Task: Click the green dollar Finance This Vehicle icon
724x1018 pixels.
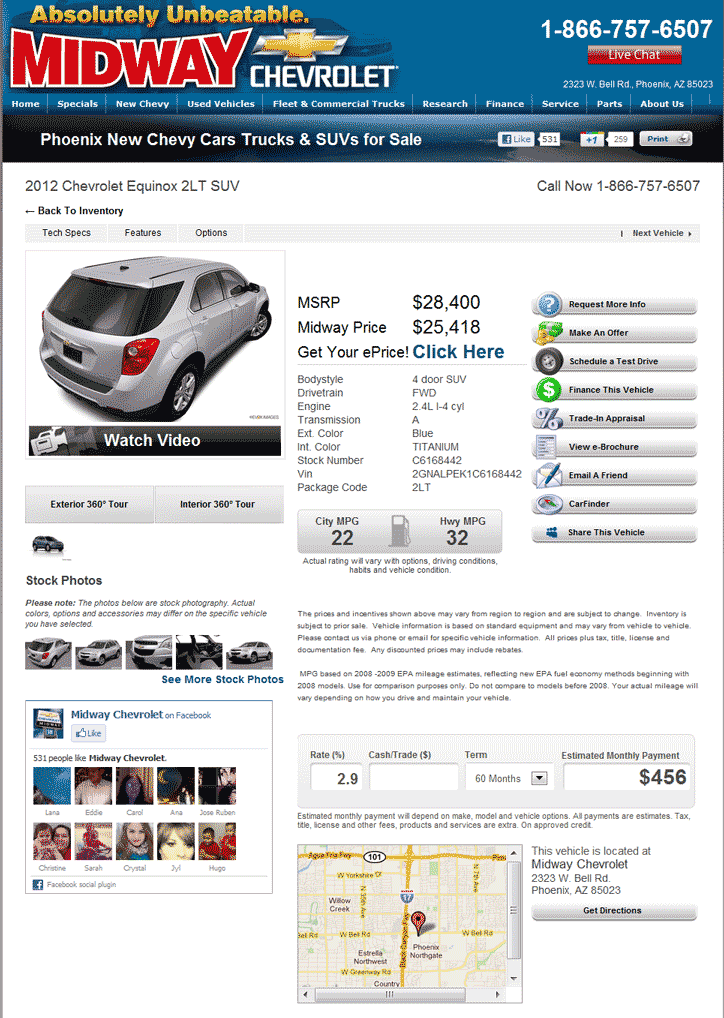Action: coord(549,390)
